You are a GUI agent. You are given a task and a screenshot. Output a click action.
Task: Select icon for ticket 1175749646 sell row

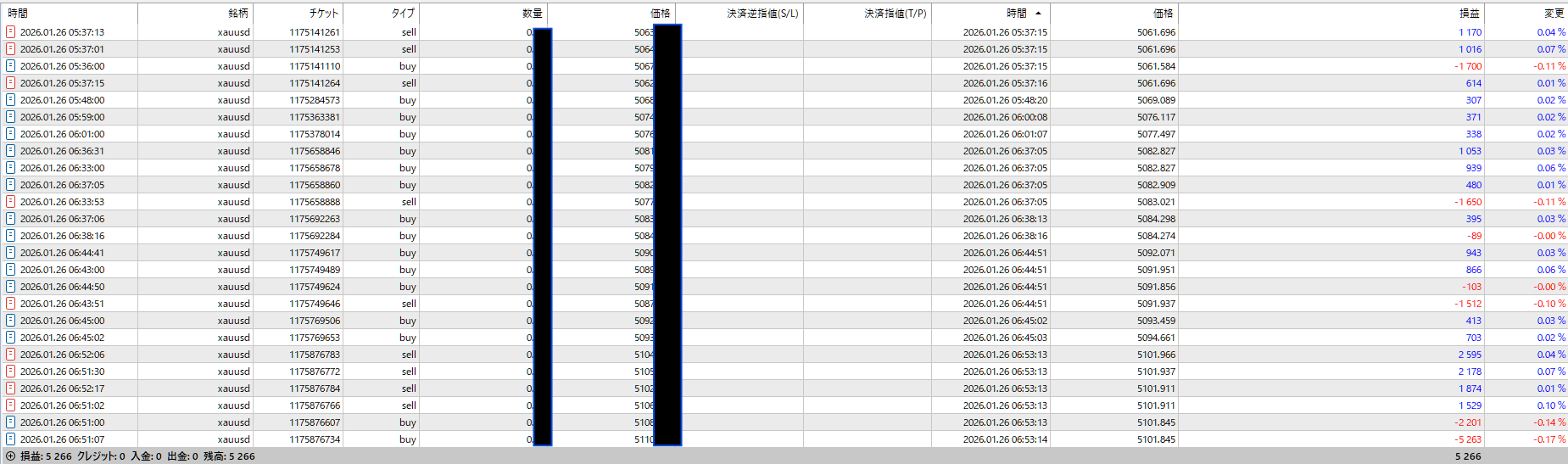click(10, 303)
